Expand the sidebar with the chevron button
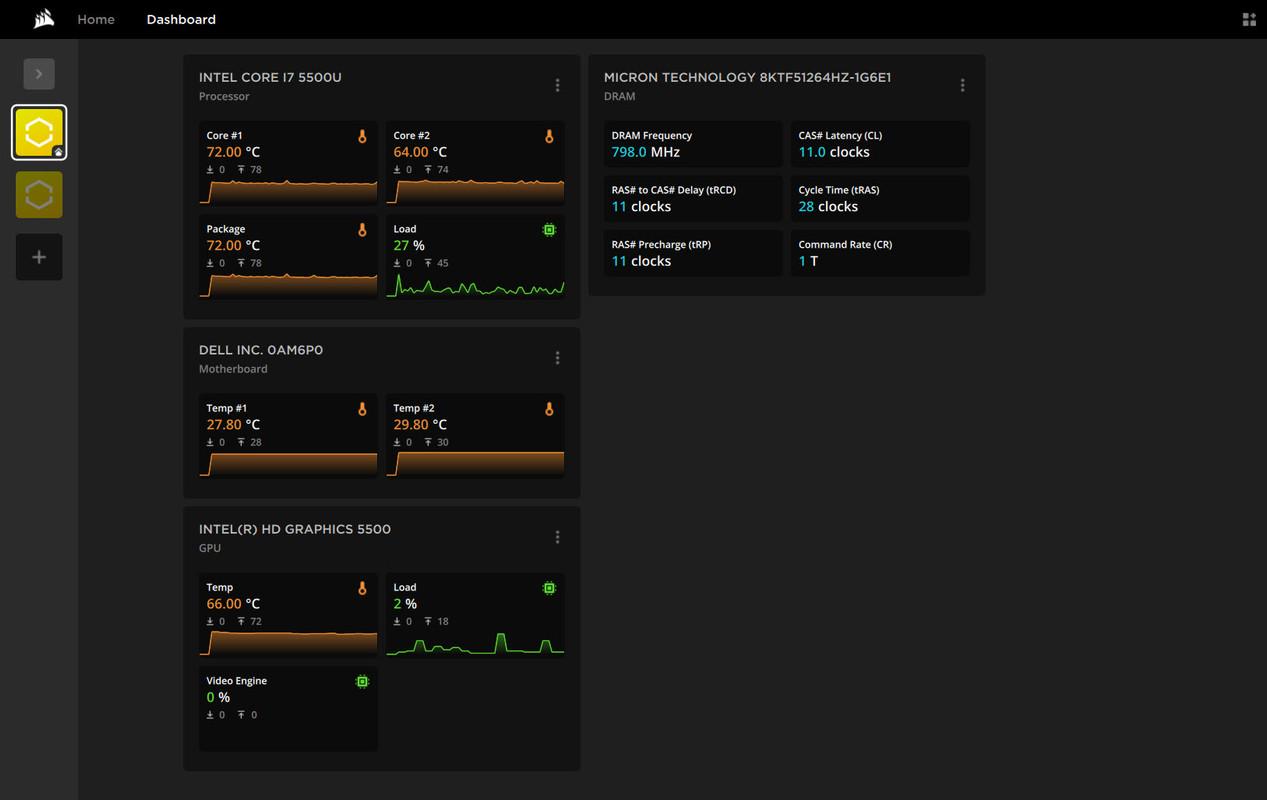 pyautogui.click(x=39, y=74)
